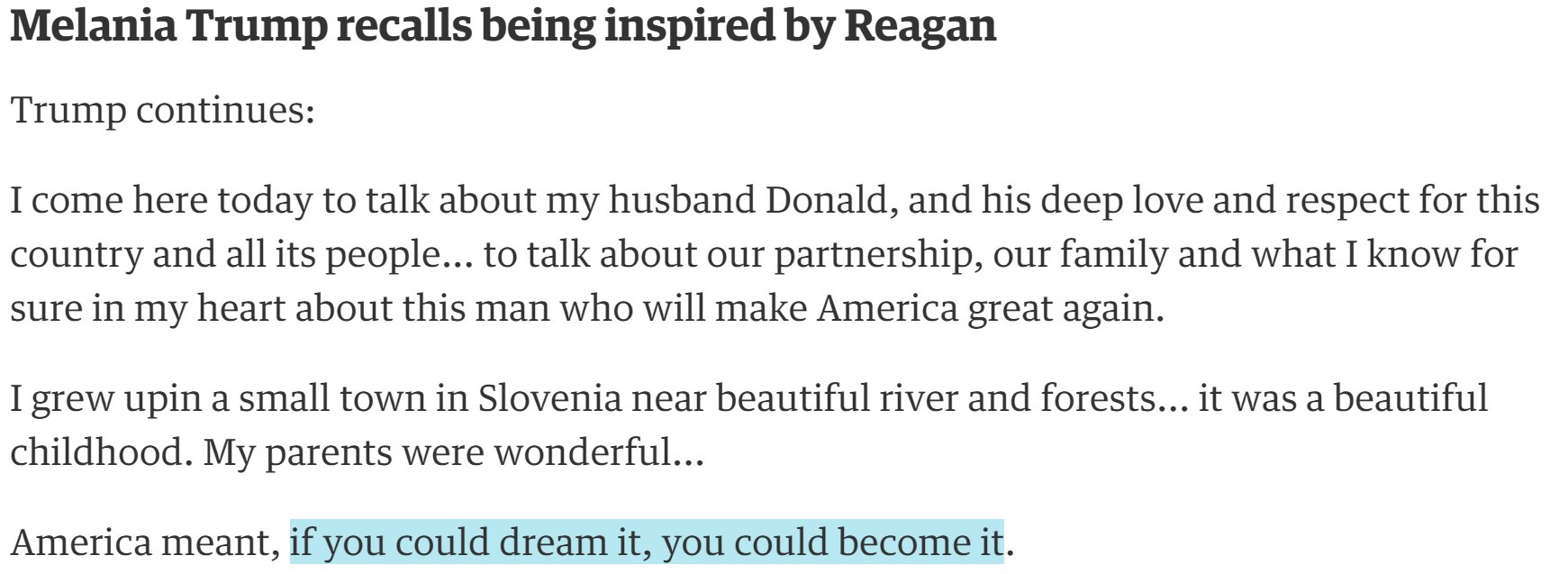Viewport: 1568px width, 574px height.
Task: Click the word 'Slovenia' in the article
Action: [x=549, y=397]
